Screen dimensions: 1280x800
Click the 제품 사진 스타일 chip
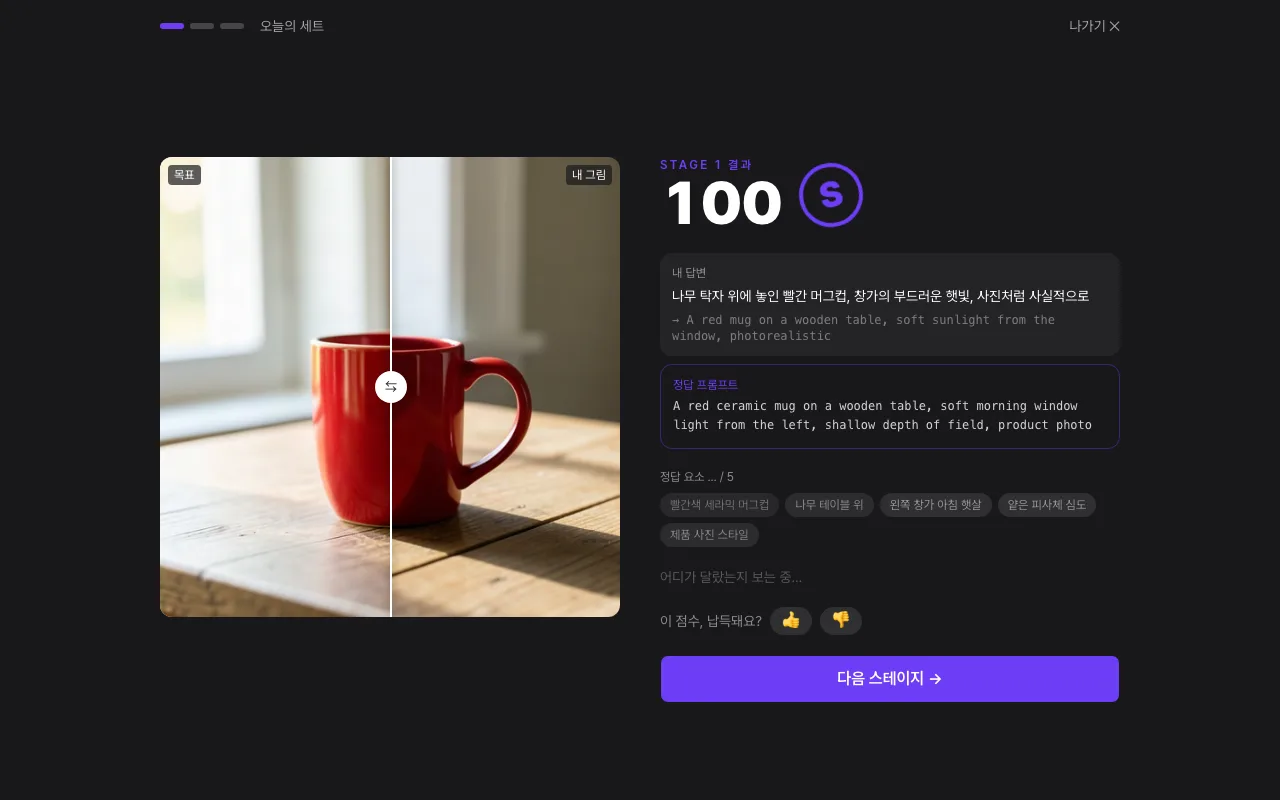pyautogui.click(x=709, y=535)
